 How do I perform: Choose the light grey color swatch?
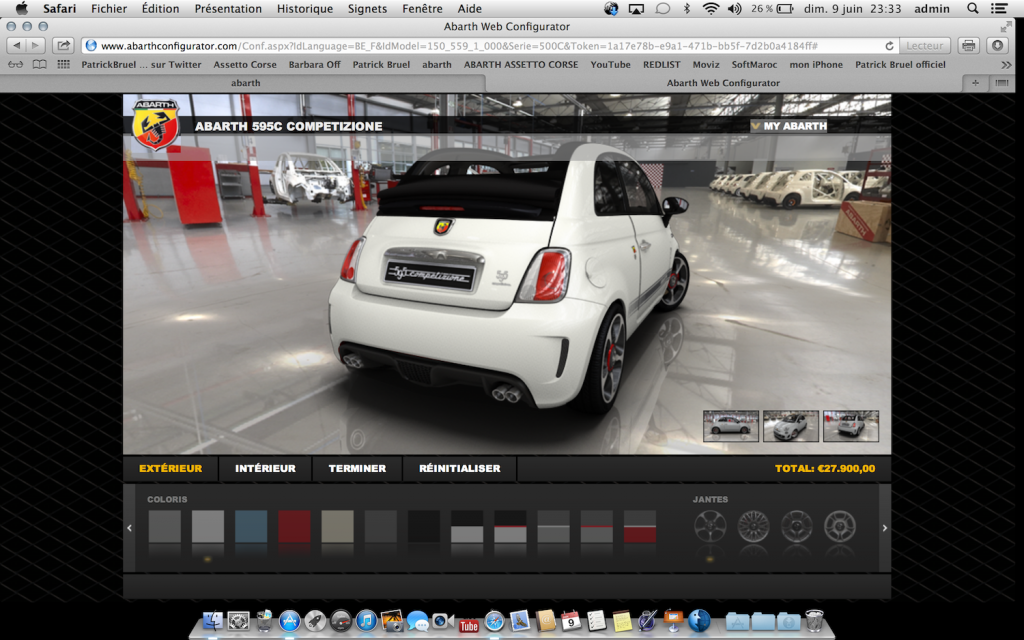click(208, 526)
